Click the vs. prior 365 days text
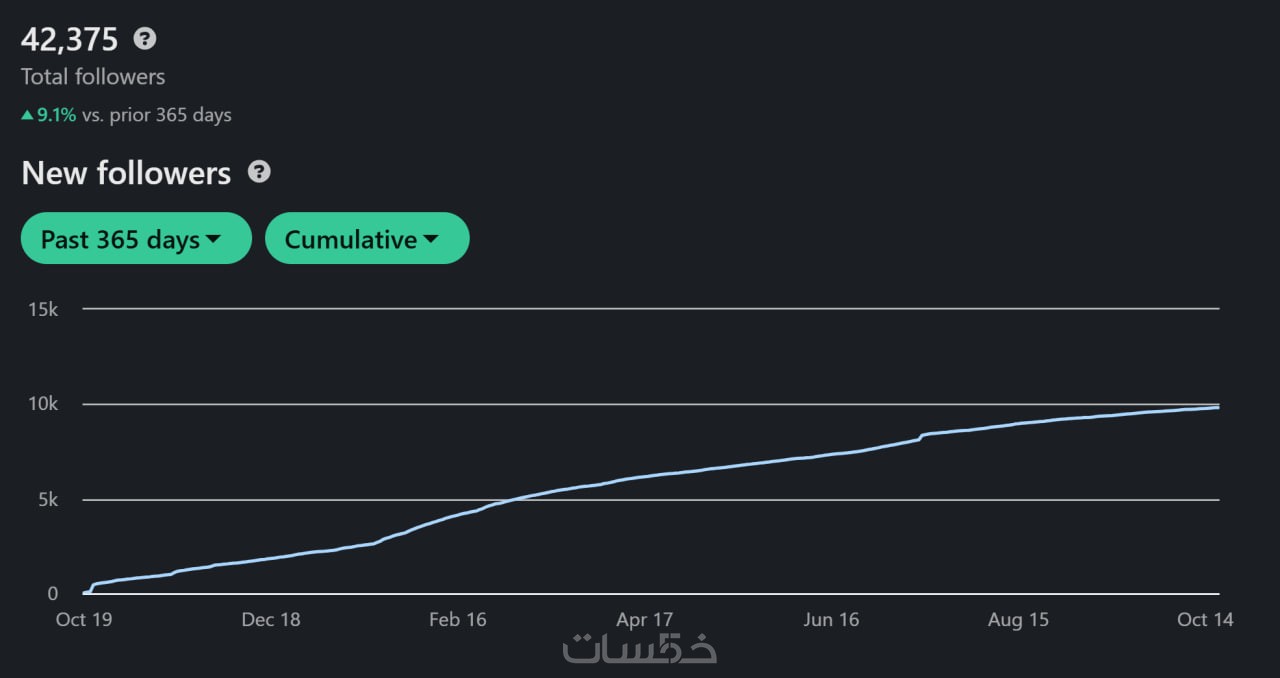Image resolution: width=1280 pixels, height=678 pixels. [157, 115]
